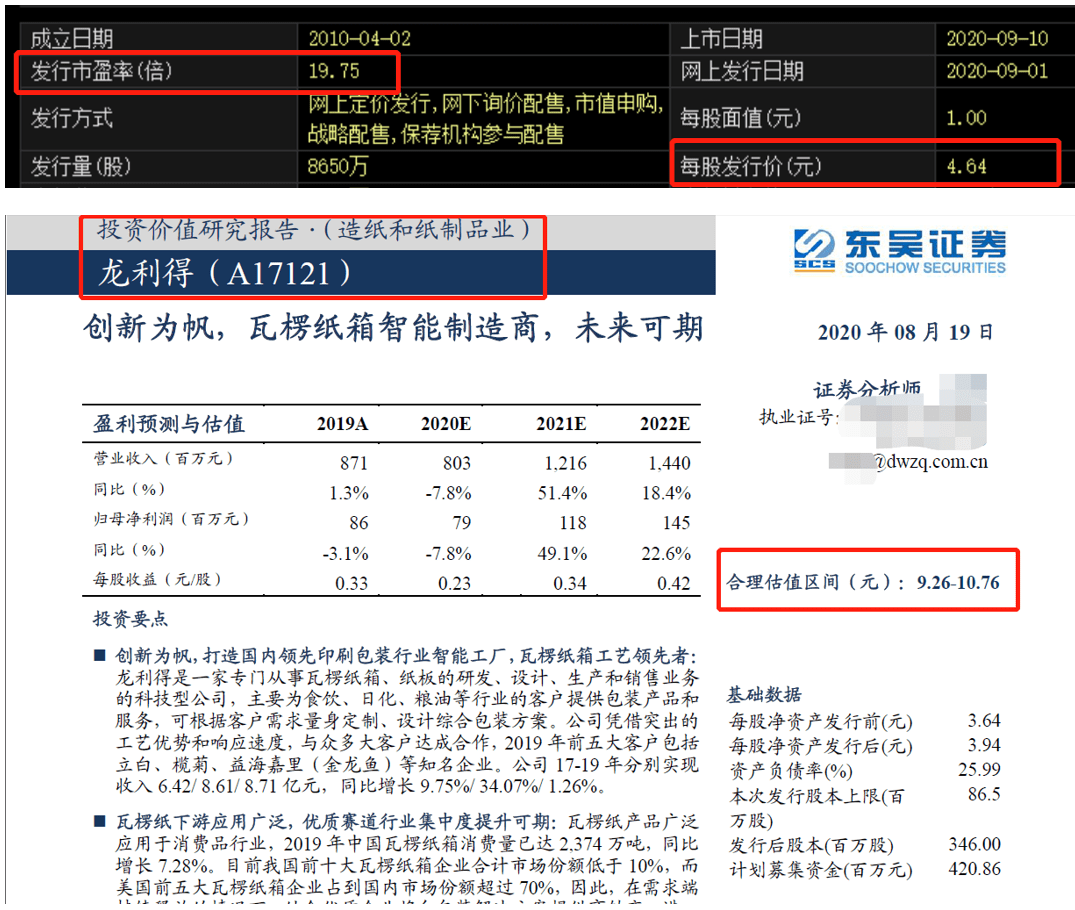Screen dimensions: 1075x910
Task: Select the 发行方式 label cell
Action: tap(158, 118)
